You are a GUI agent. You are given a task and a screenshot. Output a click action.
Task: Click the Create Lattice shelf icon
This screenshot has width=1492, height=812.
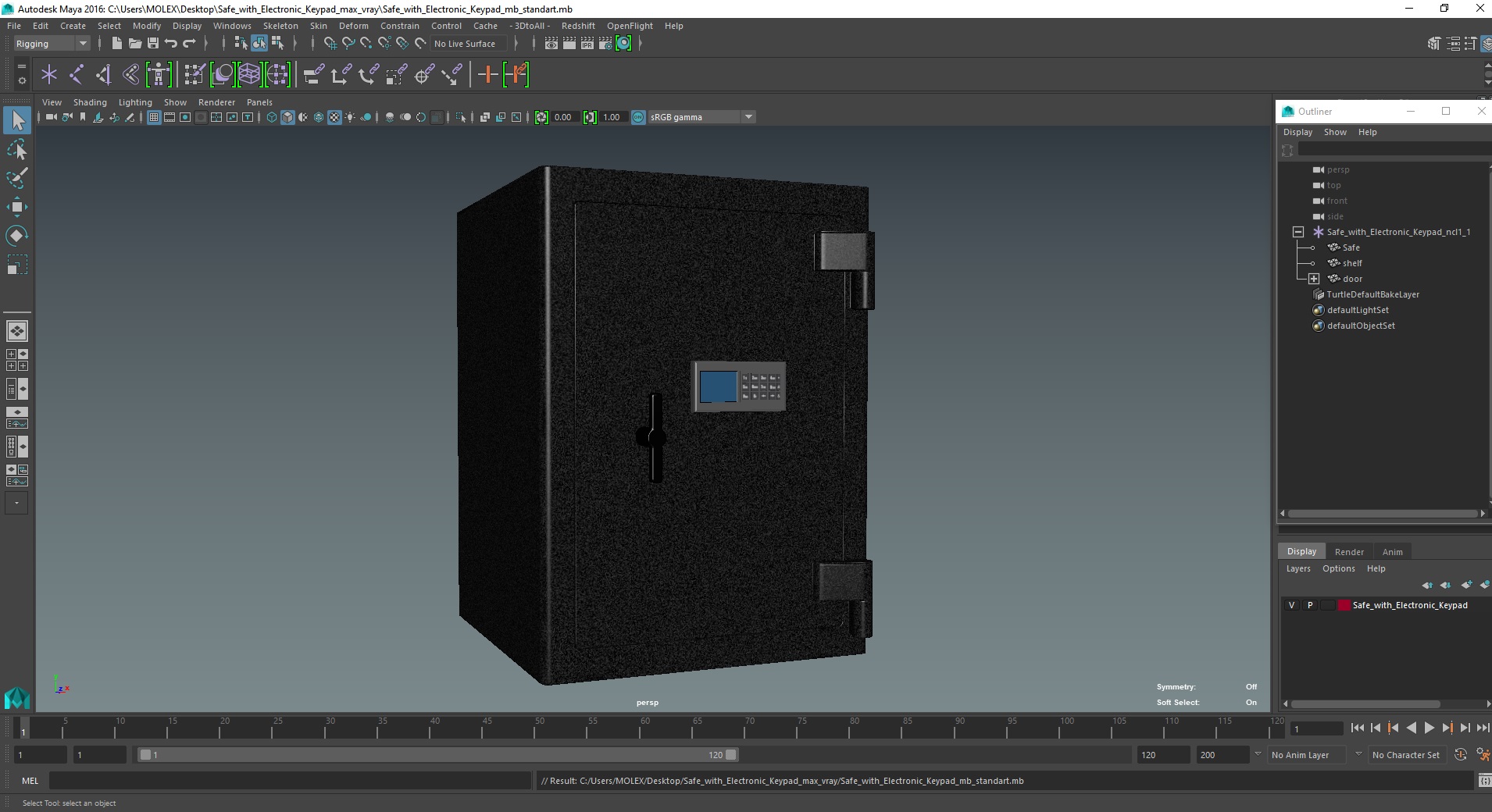click(x=249, y=75)
